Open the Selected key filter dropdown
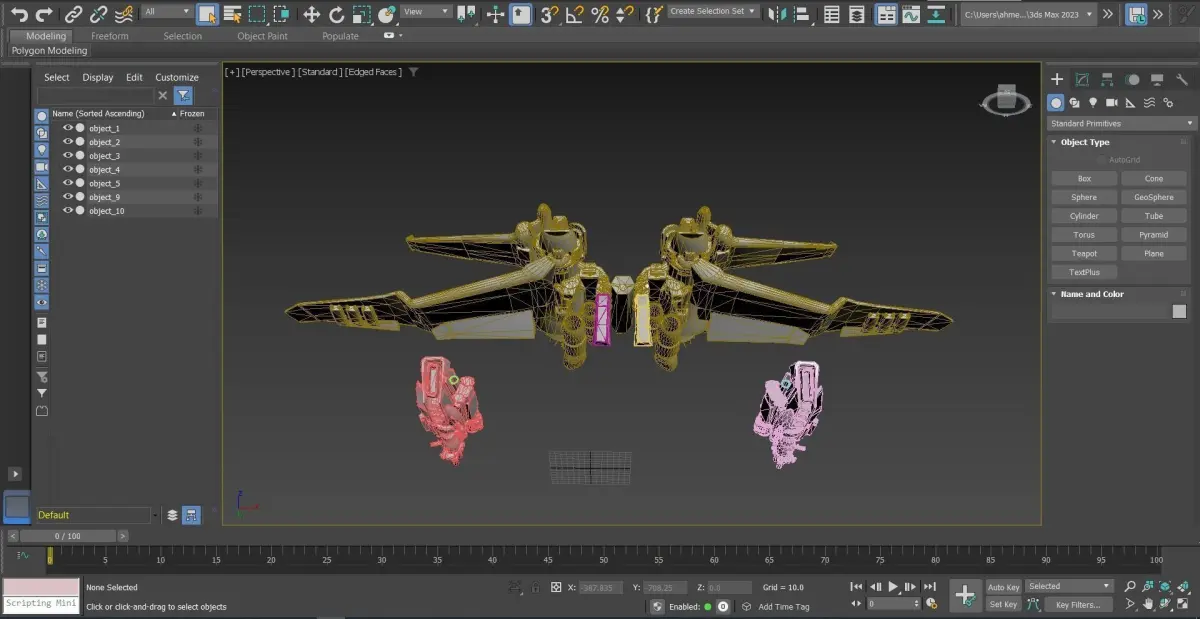Screen dimensions: 1200x619 [1068, 586]
